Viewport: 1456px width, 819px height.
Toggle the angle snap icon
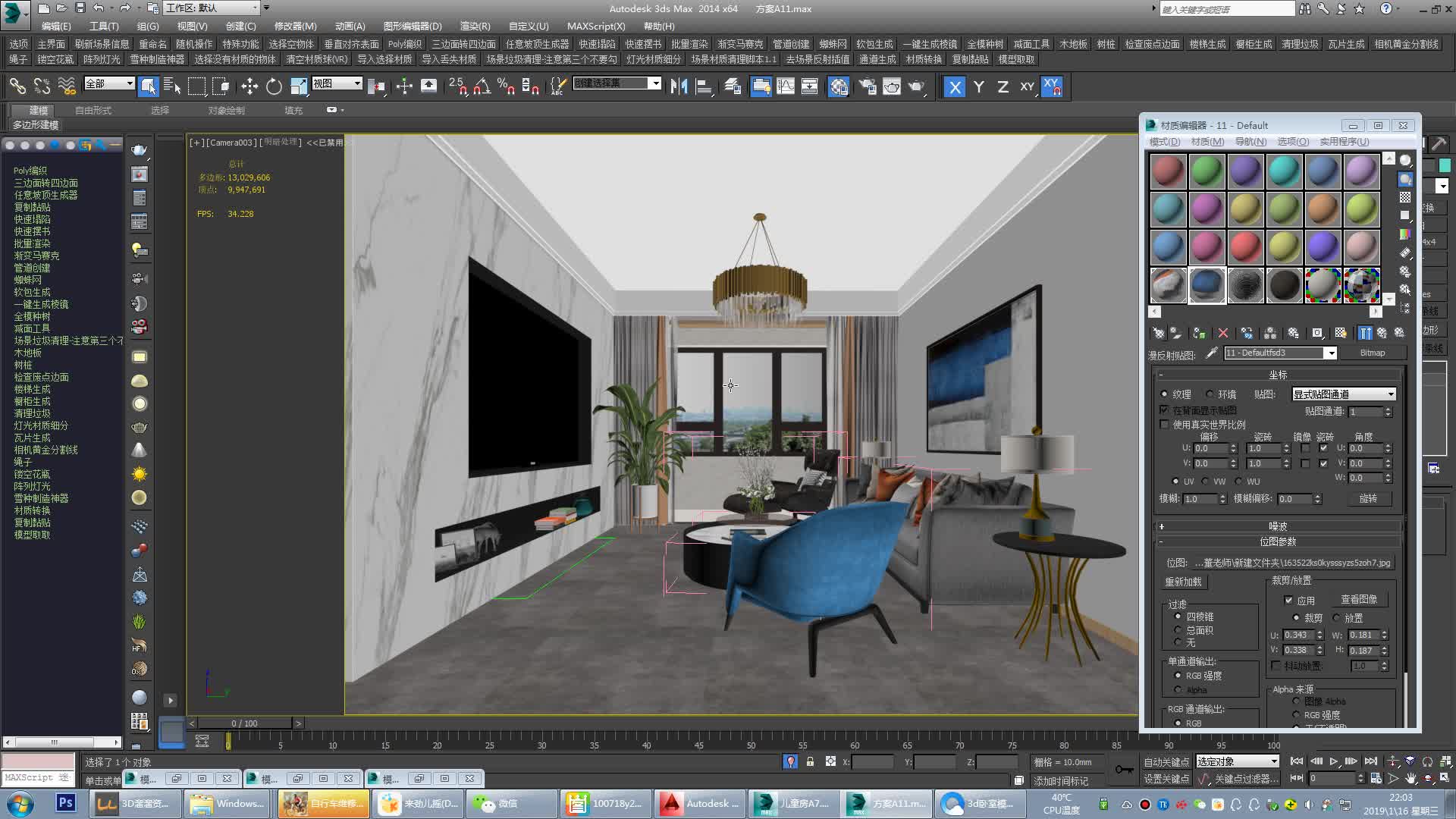482,86
